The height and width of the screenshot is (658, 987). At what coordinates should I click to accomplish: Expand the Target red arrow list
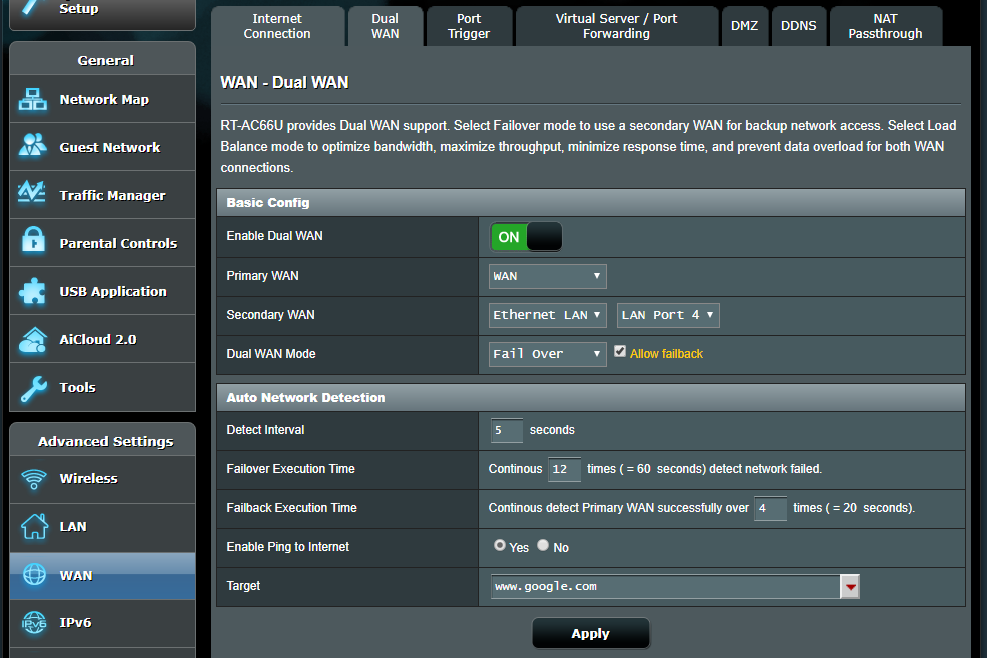(850, 587)
